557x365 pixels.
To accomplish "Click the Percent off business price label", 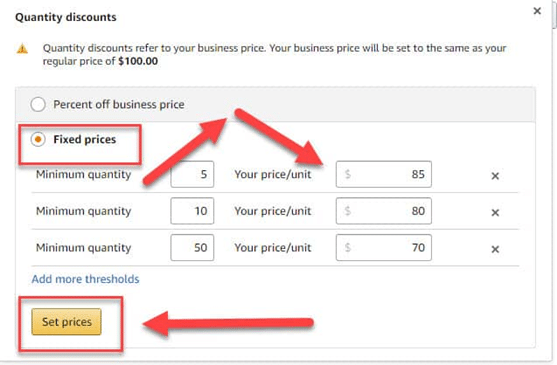I will tap(119, 104).
